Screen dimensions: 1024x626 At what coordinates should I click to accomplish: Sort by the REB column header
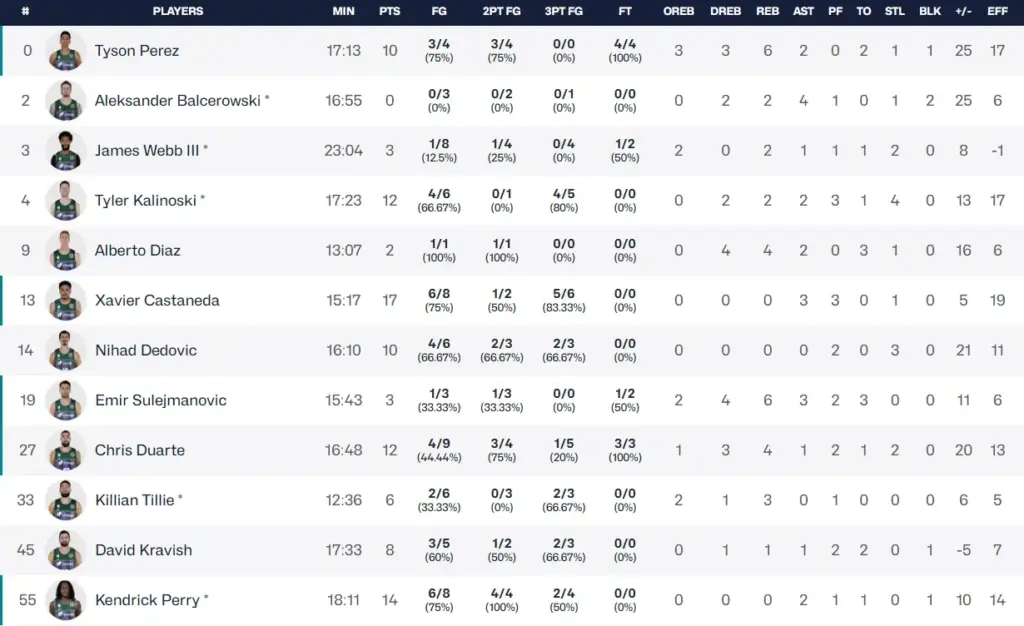click(768, 11)
